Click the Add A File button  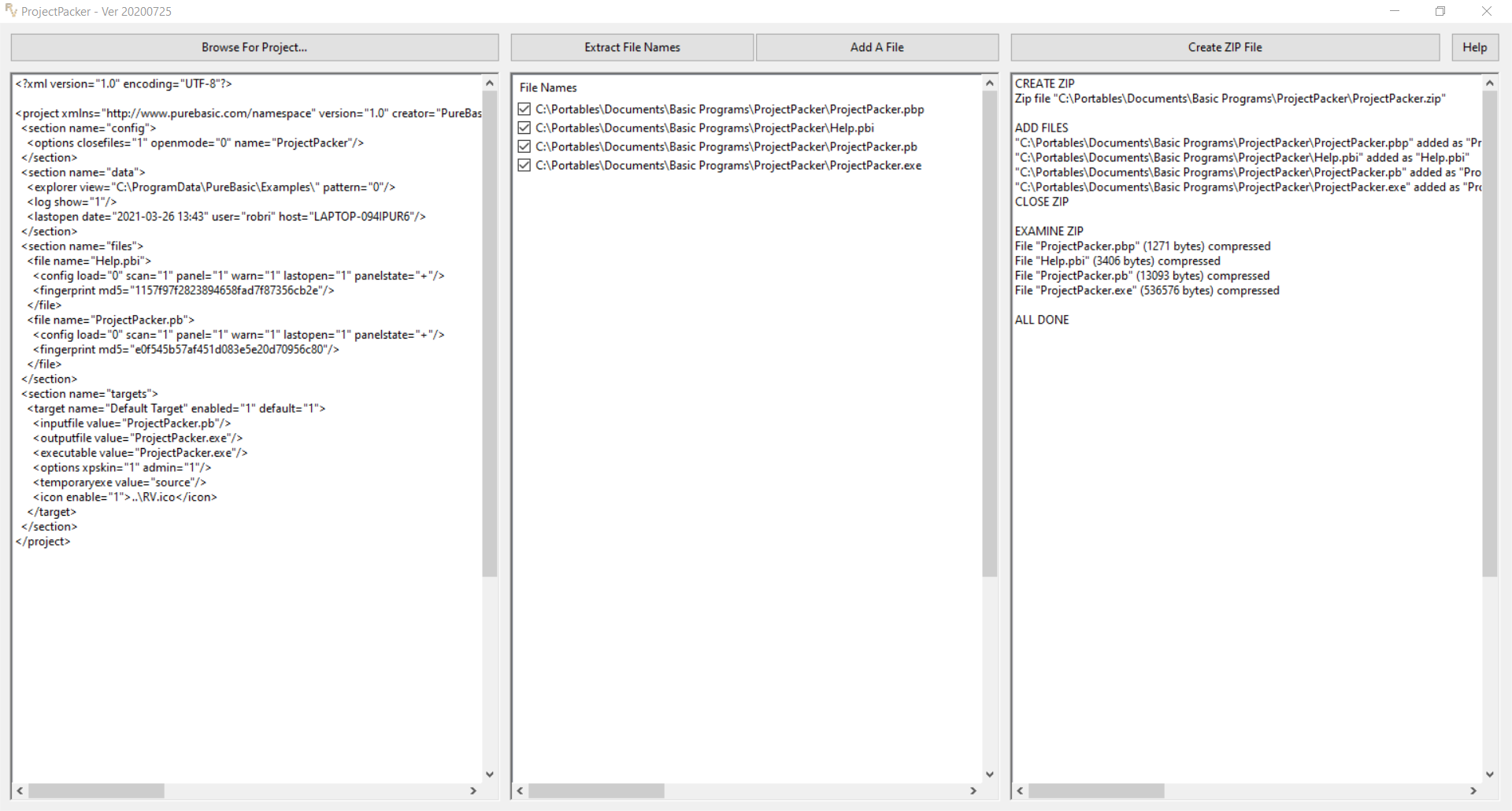point(876,47)
